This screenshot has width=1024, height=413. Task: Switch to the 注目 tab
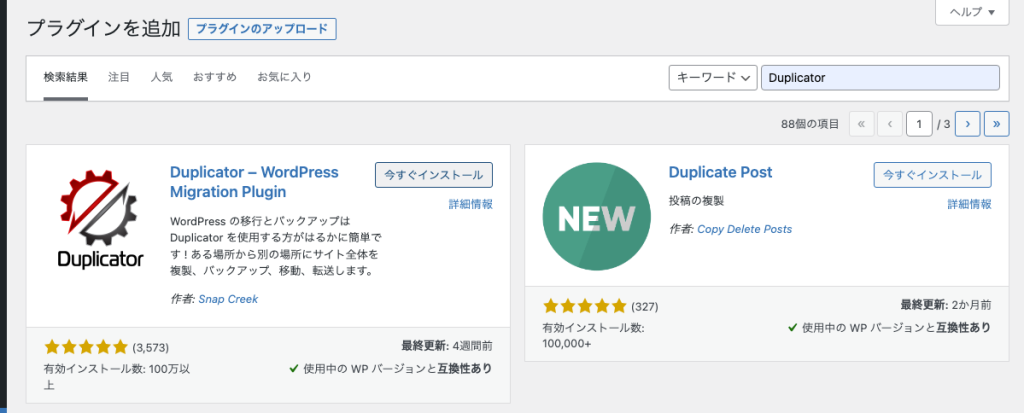coord(119,77)
